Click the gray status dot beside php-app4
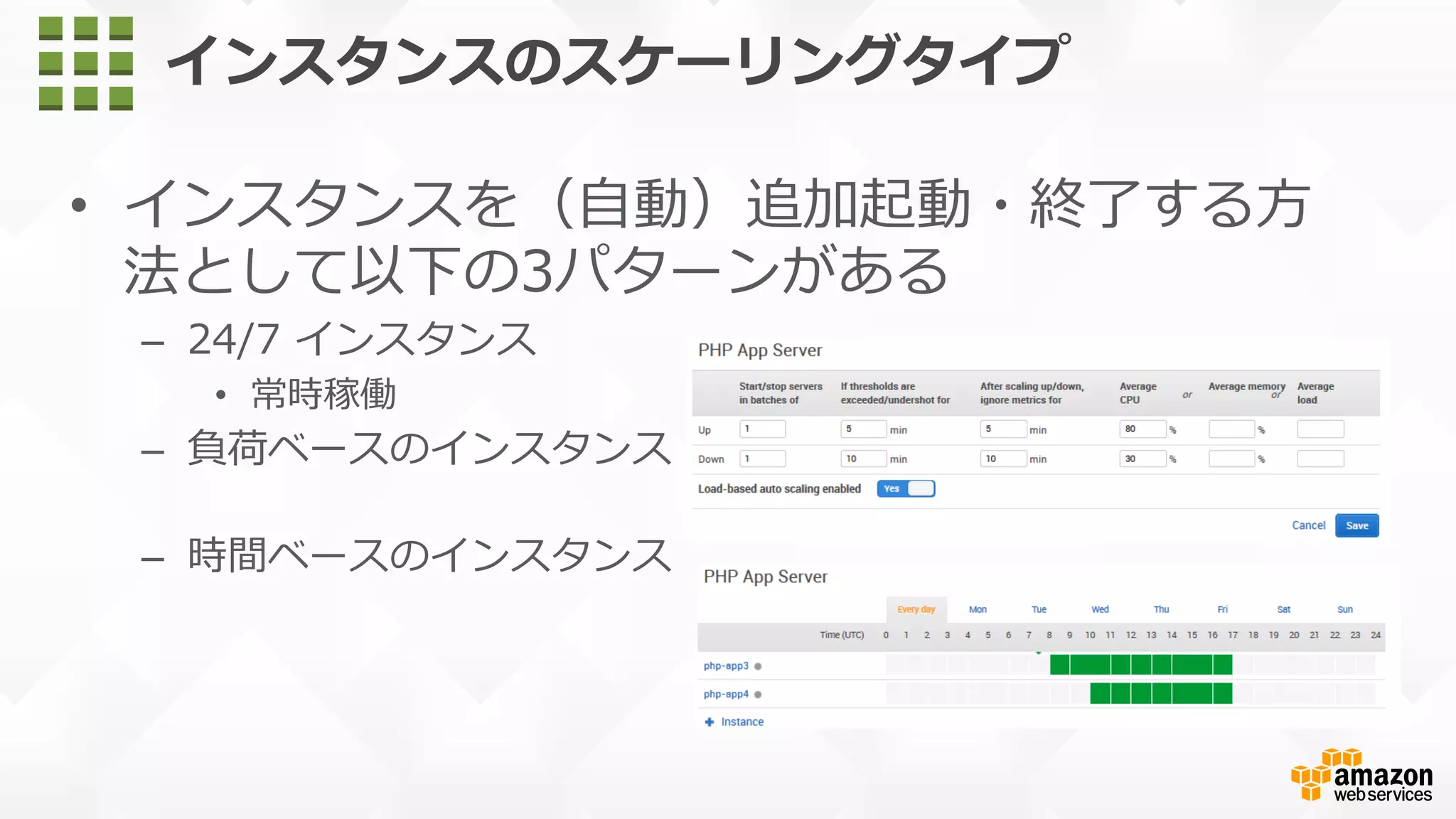Screen dimensions: 1456x819 (x=758, y=695)
